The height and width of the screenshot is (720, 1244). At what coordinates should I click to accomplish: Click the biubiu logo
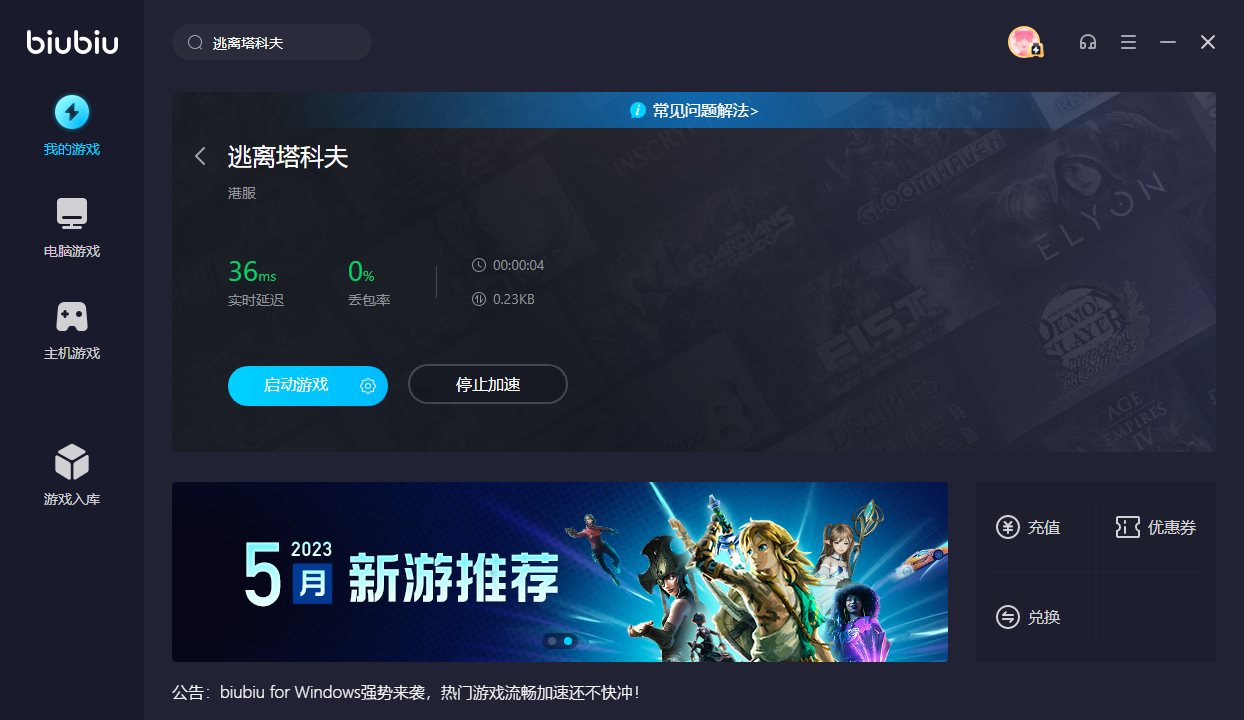coord(72,42)
